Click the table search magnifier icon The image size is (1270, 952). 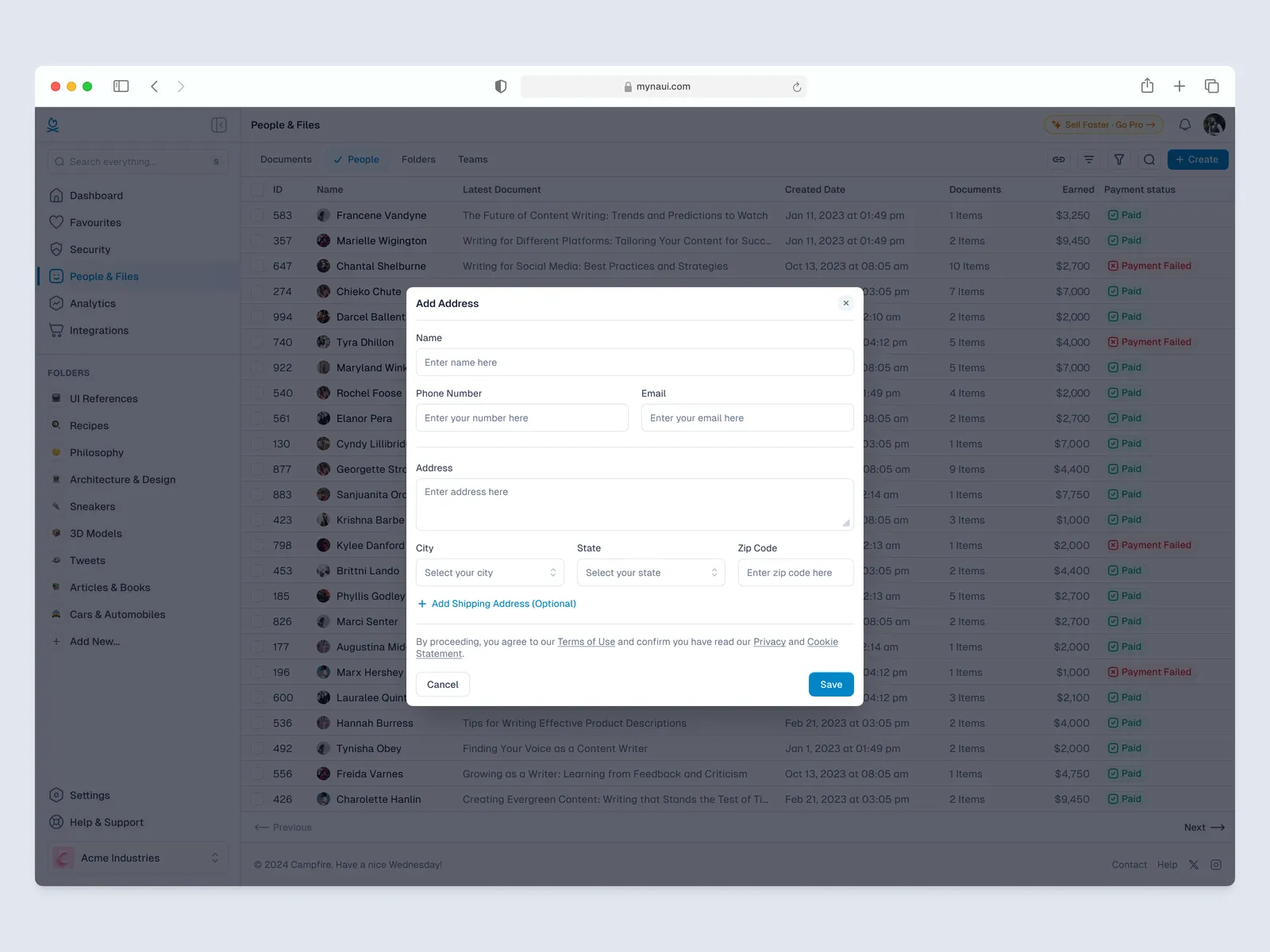(1149, 159)
